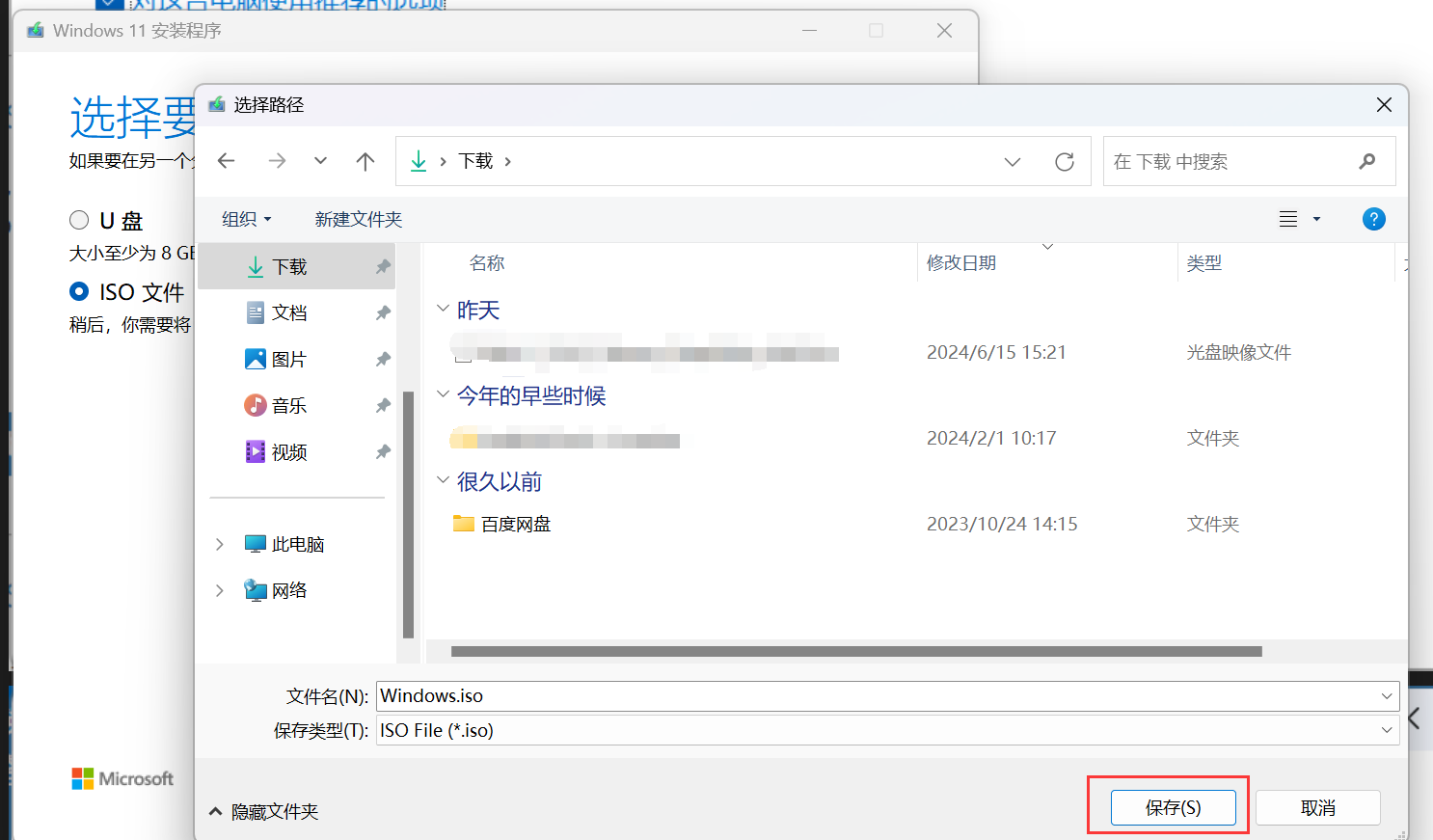Image resolution: width=1433 pixels, height=840 pixels.
Task: Click the pin icon next to 音乐
Action: point(383,405)
